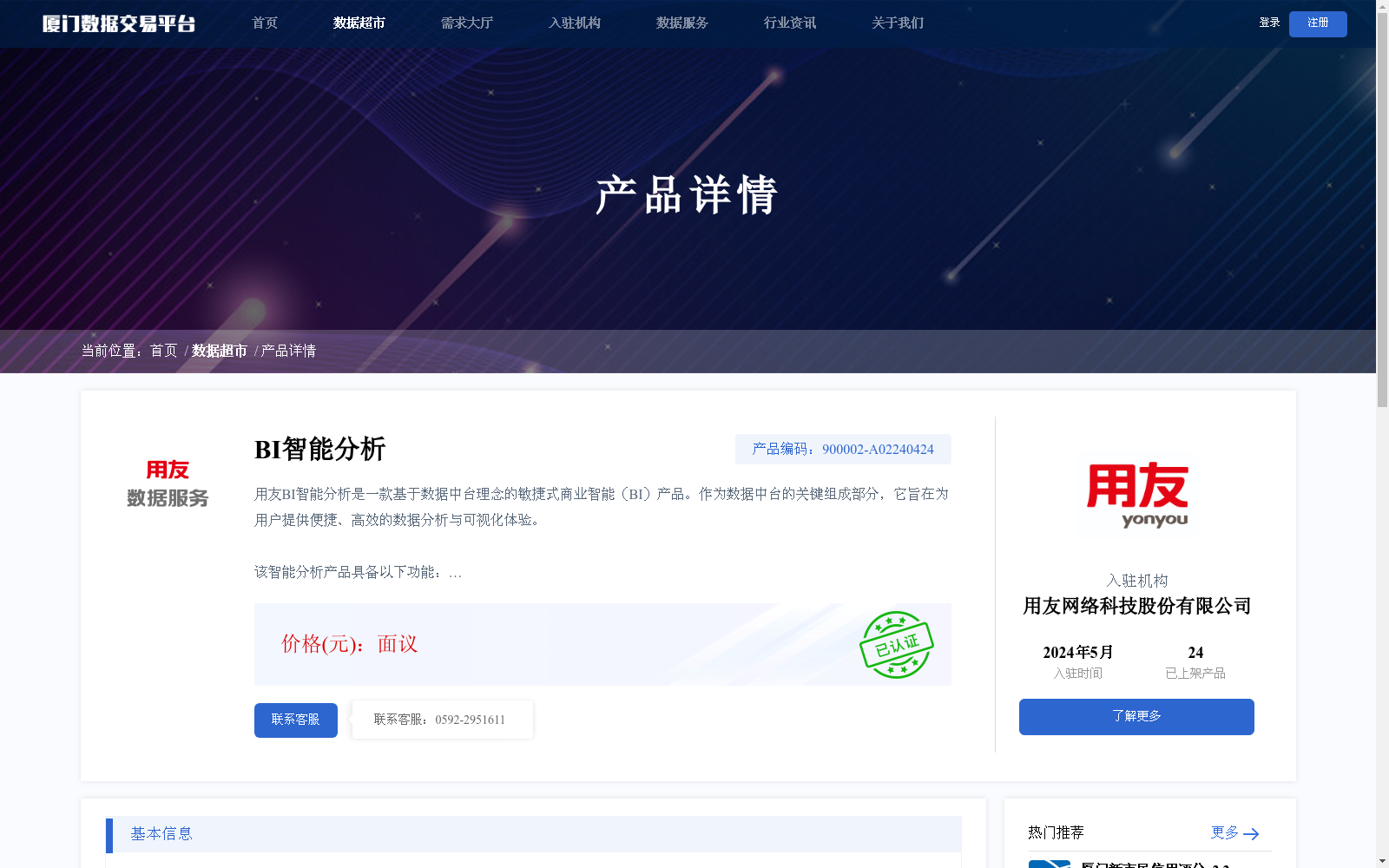Click the 24 已上架产品 count
Image resolution: width=1389 pixels, height=868 pixels.
click(1195, 653)
